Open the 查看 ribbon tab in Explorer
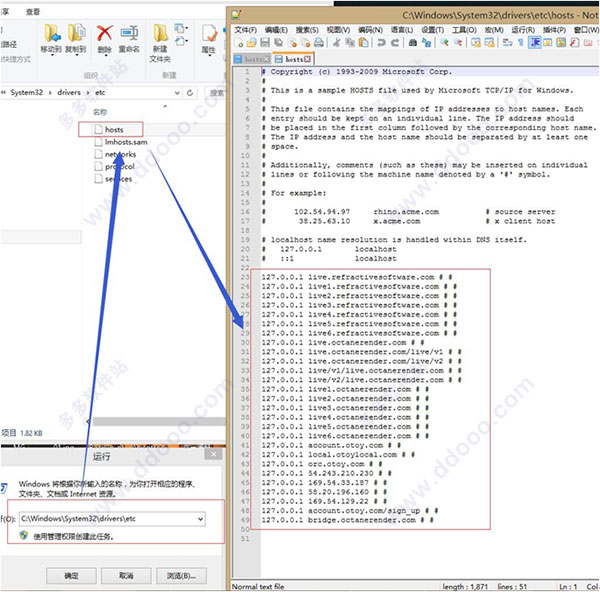The width and height of the screenshot is (600, 592). [33, 12]
